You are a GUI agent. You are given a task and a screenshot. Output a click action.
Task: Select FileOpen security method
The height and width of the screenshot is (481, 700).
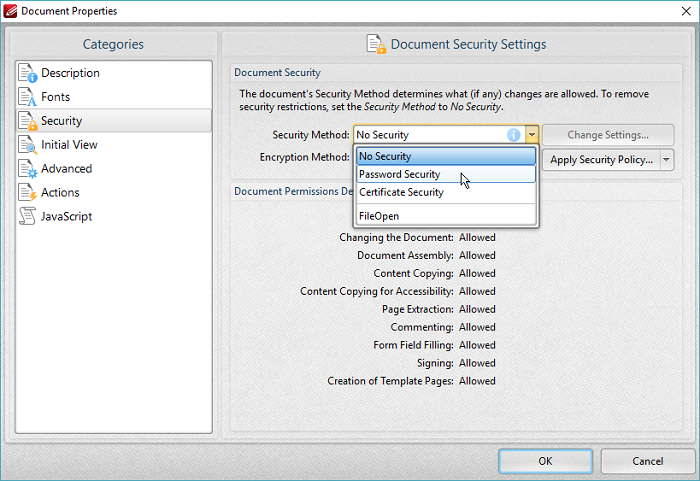pos(446,216)
